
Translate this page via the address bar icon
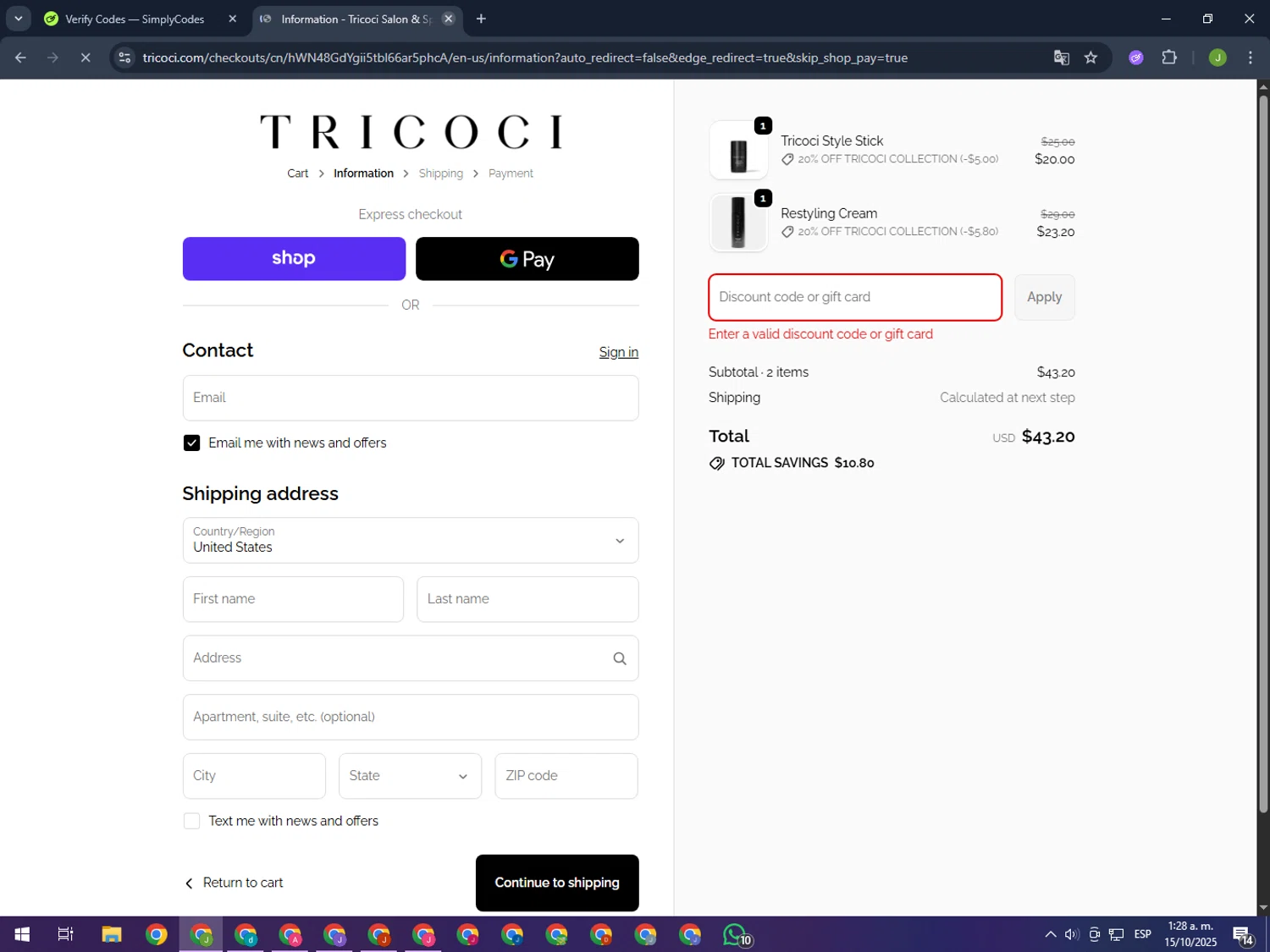click(1061, 58)
